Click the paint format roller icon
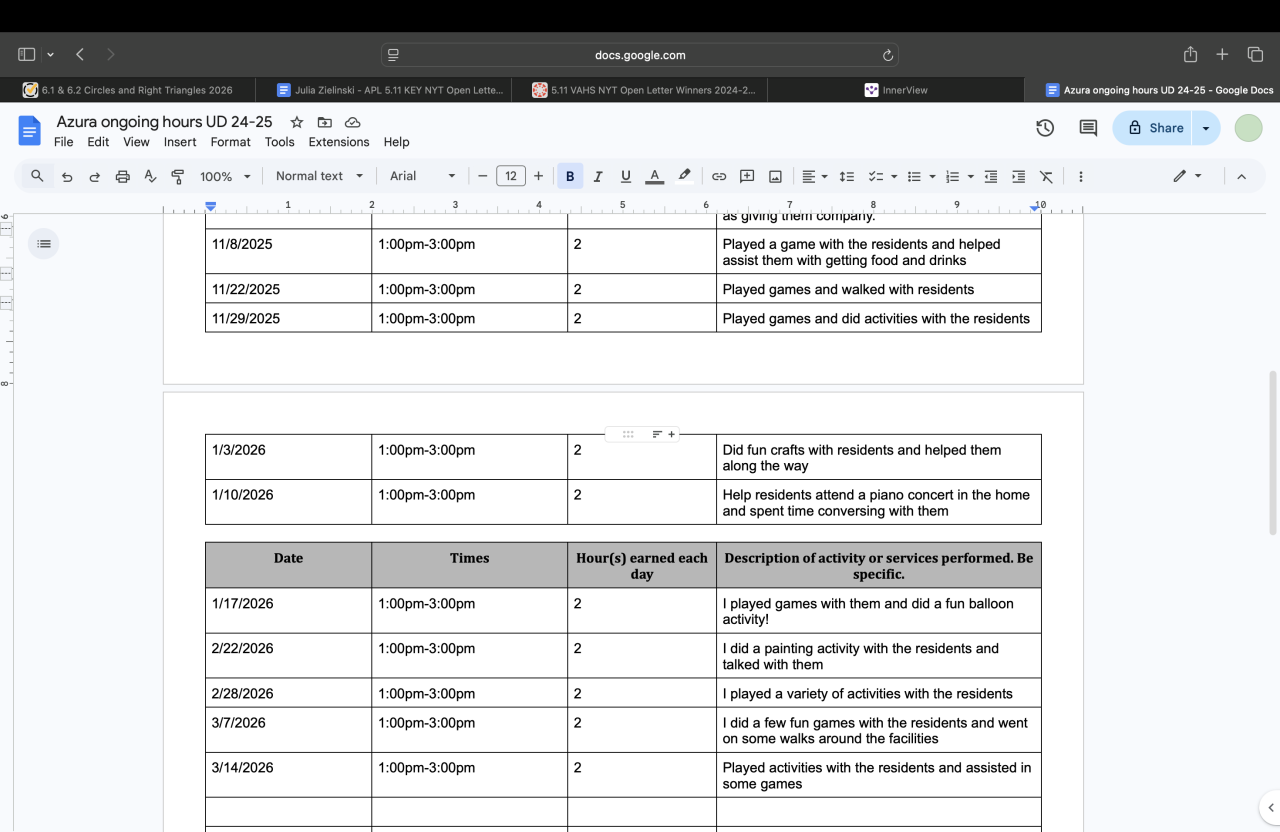1280x832 pixels. point(178,176)
